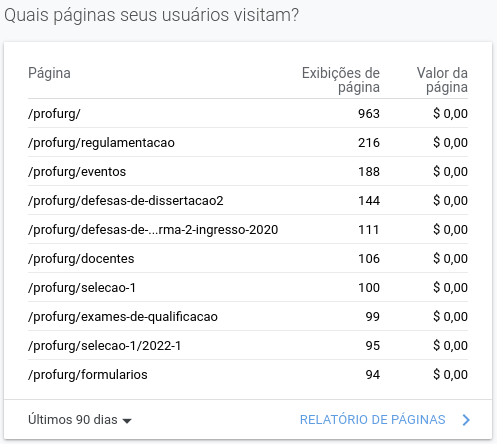Click the Exibições de página column header
This screenshot has width=497, height=444.
[x=341, y=80]
